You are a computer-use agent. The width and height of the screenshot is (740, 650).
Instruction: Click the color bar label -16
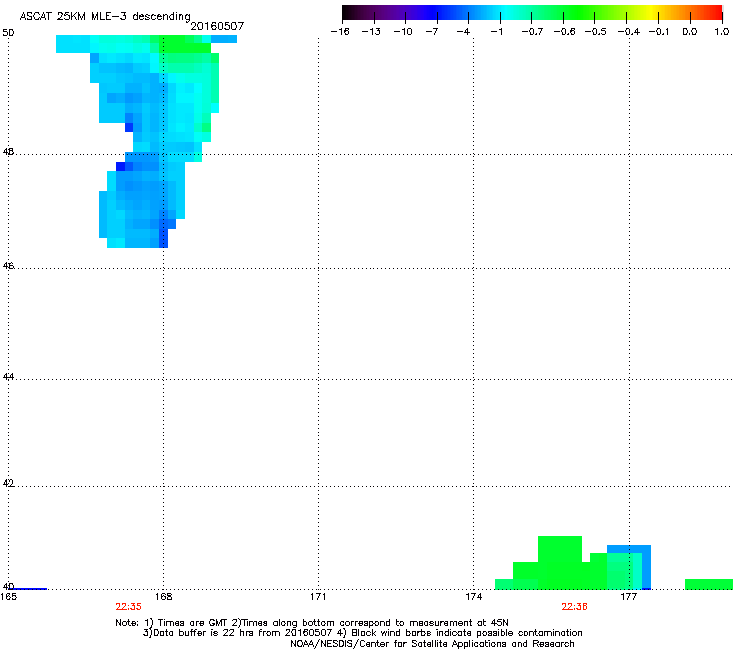click(x=340, y=32)
